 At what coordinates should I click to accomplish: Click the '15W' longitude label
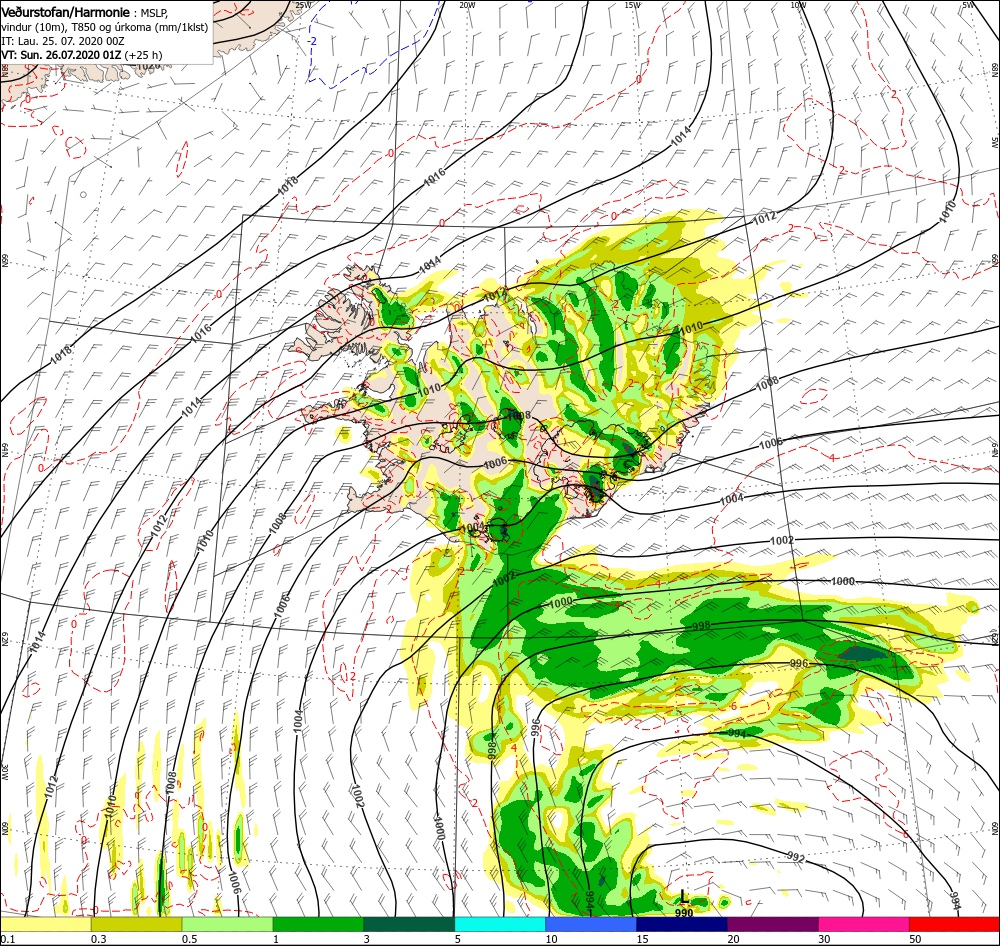[x=633, y=4]
